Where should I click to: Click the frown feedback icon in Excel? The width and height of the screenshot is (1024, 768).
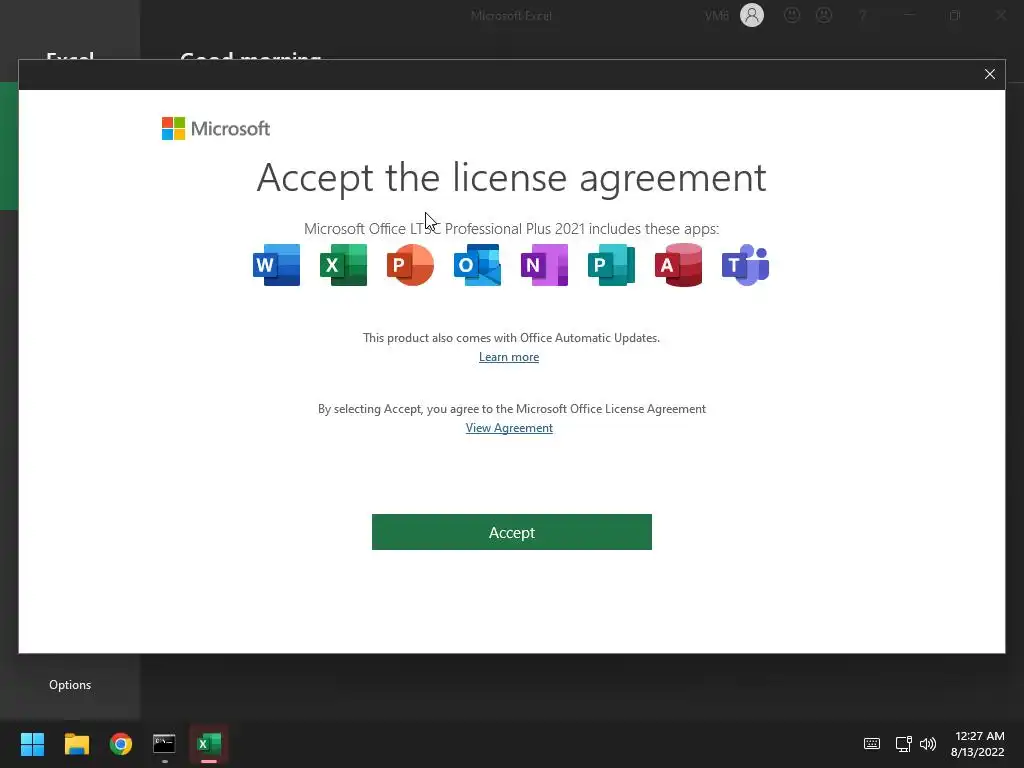click(x=824, y=15)
